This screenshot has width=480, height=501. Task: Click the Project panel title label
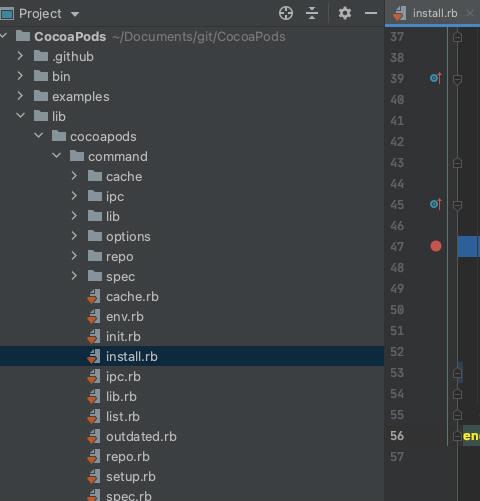tap(40, 14)
